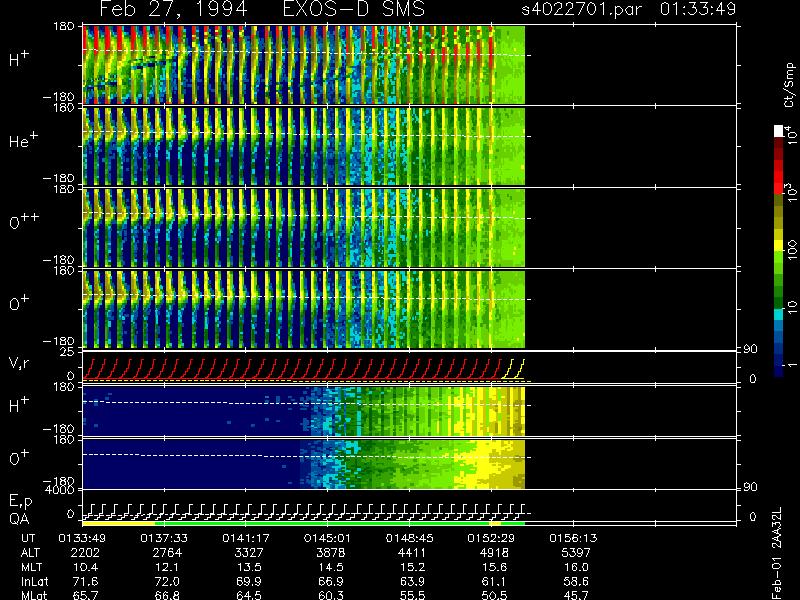Select UT value '0133:49'
800x600 pixels.
82,538
